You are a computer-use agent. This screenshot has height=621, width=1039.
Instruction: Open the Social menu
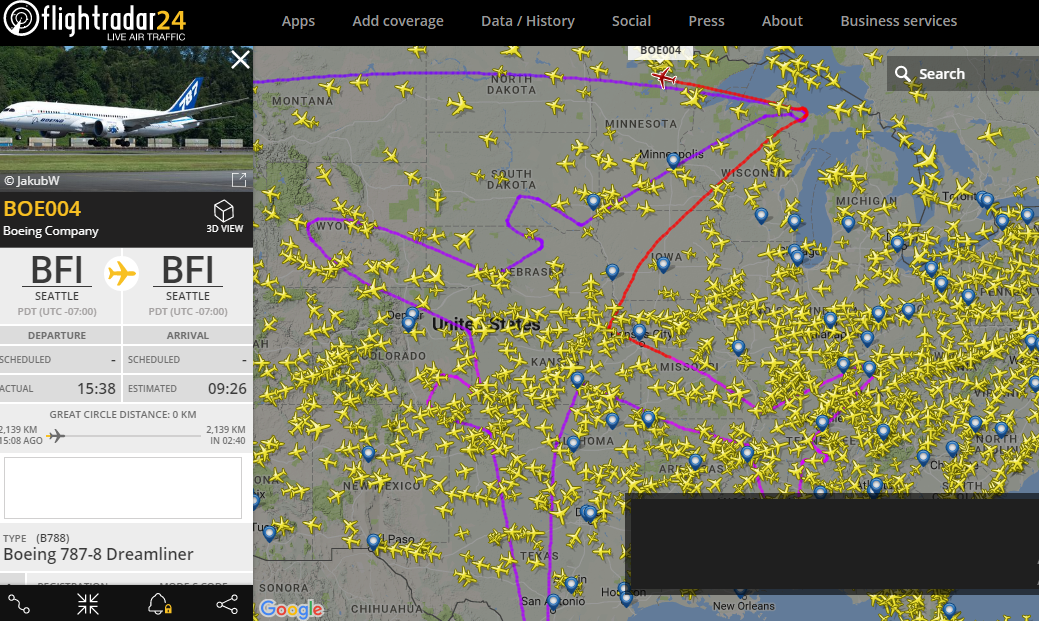pos(631,21)
